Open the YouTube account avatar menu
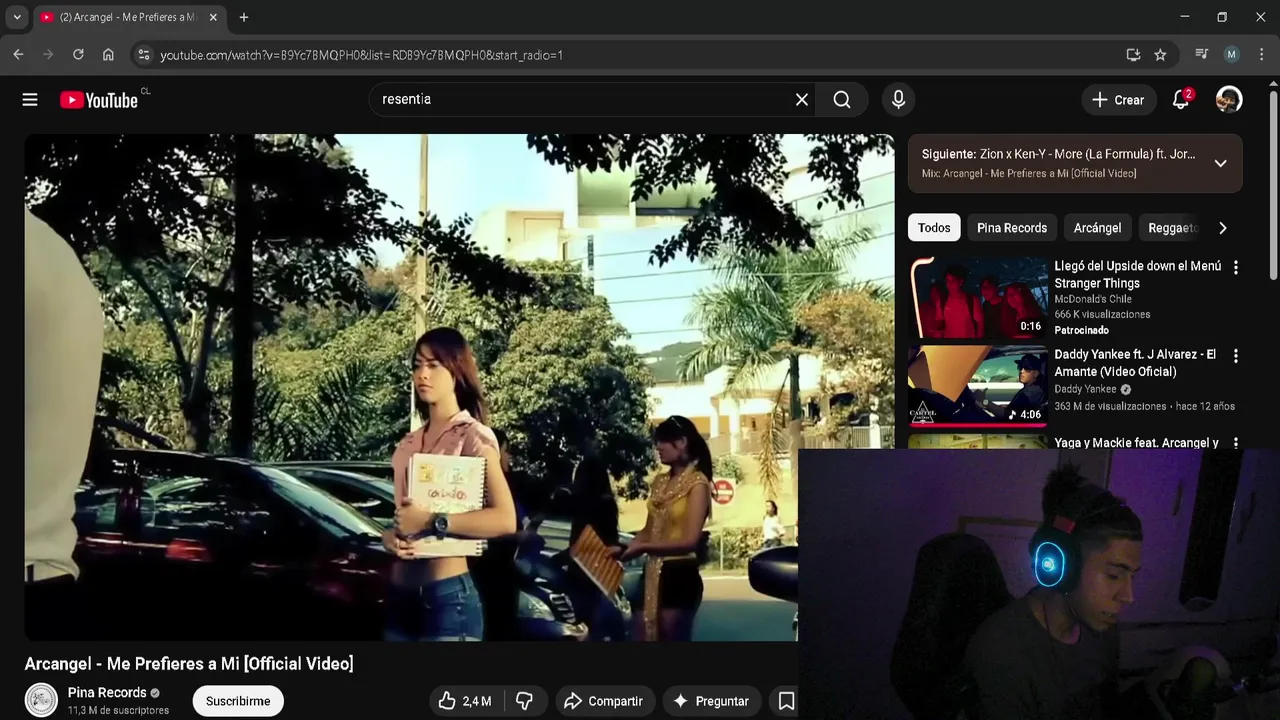 [1229, 99]
